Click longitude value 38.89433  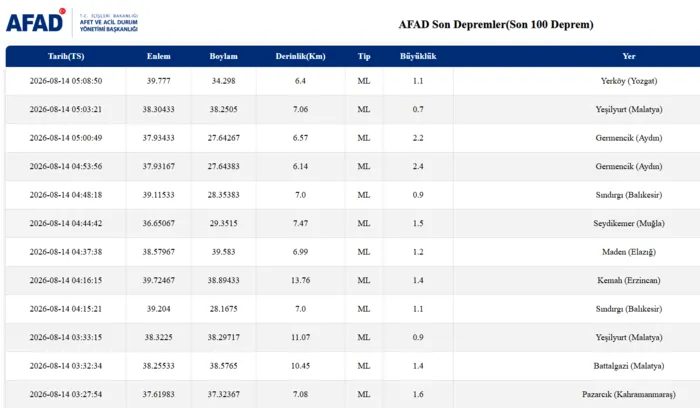click(224, 280)
